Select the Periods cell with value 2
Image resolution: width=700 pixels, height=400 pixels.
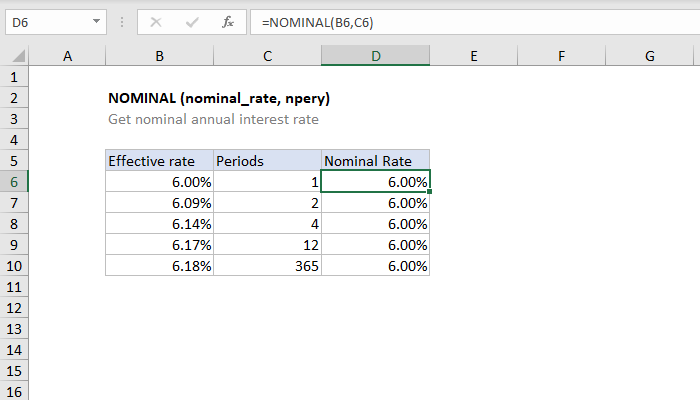tap(267, 203)
